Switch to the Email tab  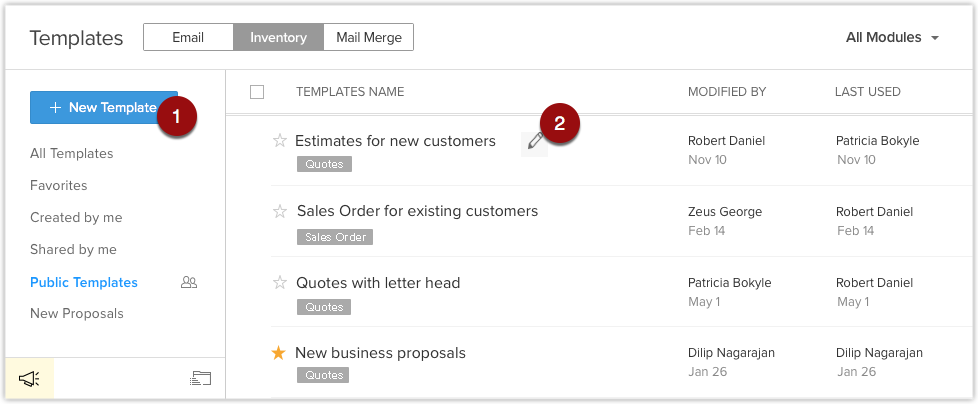(x=188, y=37)
